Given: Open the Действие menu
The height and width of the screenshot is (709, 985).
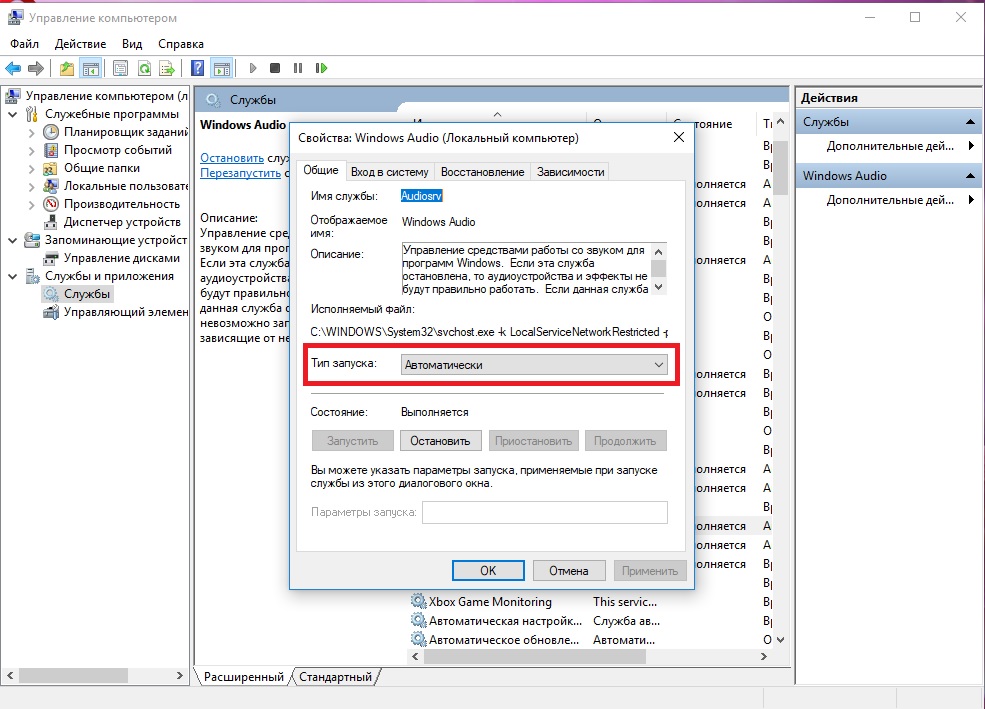Looking at the screenshot, I should [x=80, y=44].
